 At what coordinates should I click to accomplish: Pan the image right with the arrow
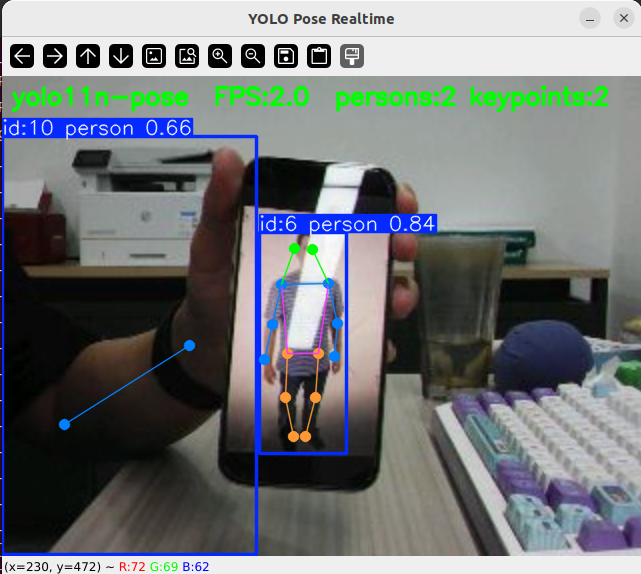point(55,56)
